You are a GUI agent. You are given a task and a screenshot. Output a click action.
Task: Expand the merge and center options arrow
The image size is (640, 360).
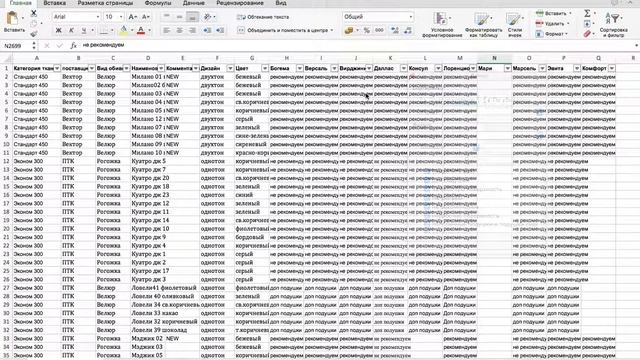[332, 31]
